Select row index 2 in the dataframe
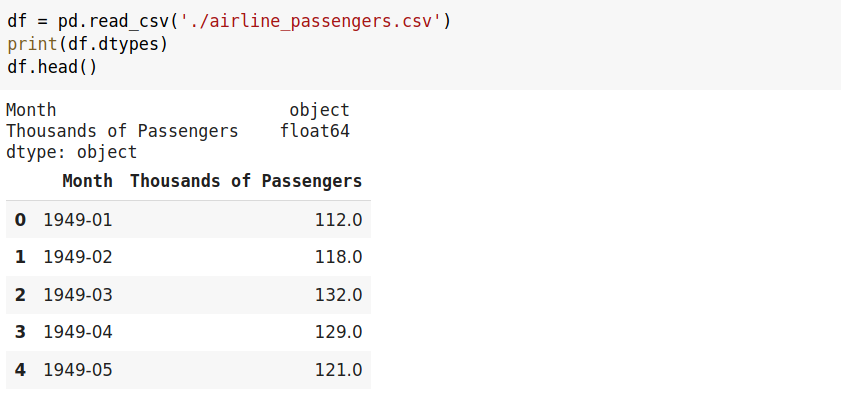The height and width of the screenshot is (400, 841). tap(20, 295)
